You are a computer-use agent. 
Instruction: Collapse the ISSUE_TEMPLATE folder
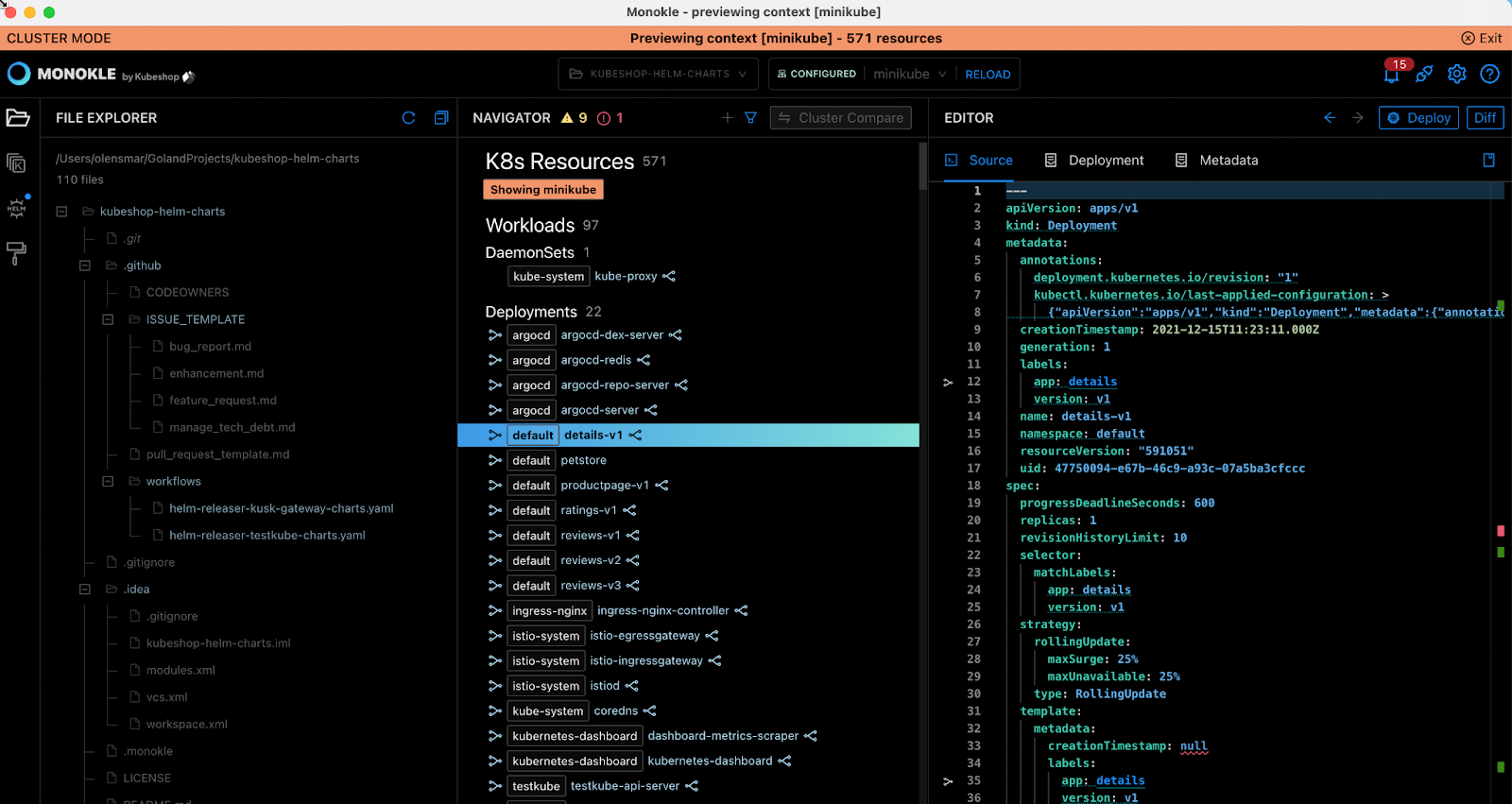click(x=108, y=319)
